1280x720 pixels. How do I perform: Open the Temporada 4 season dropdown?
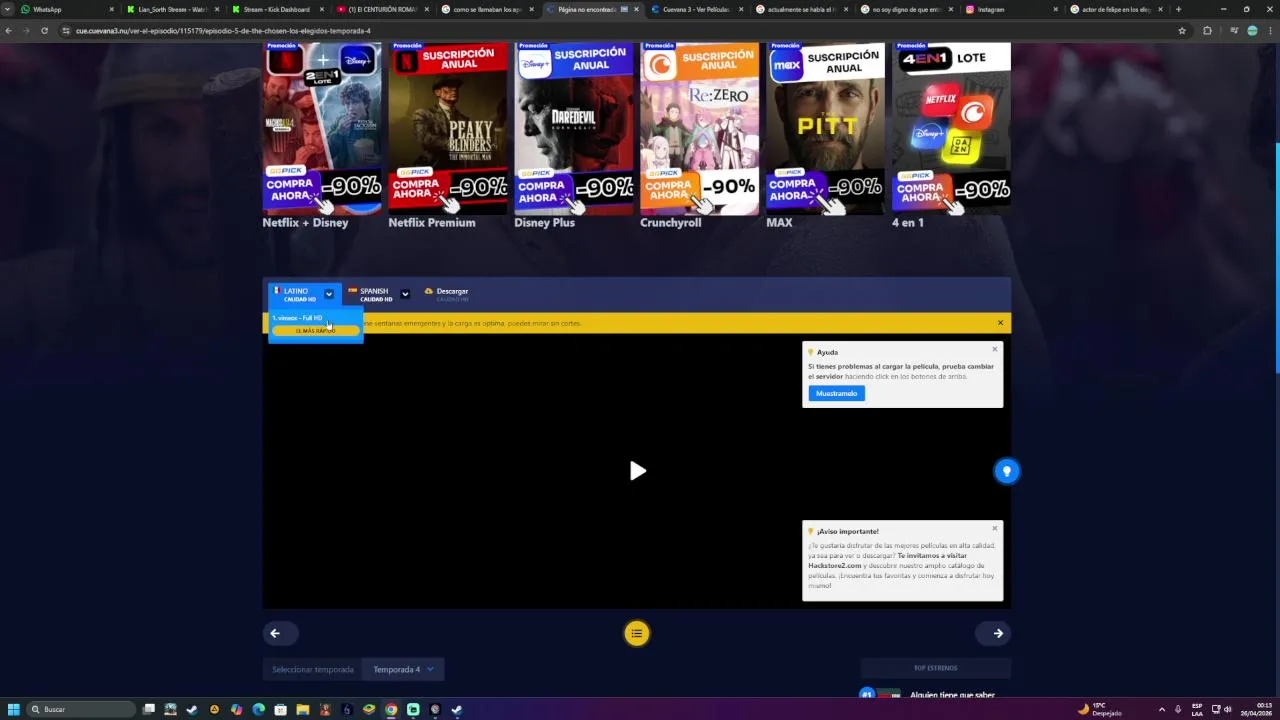tap(403, 670)
